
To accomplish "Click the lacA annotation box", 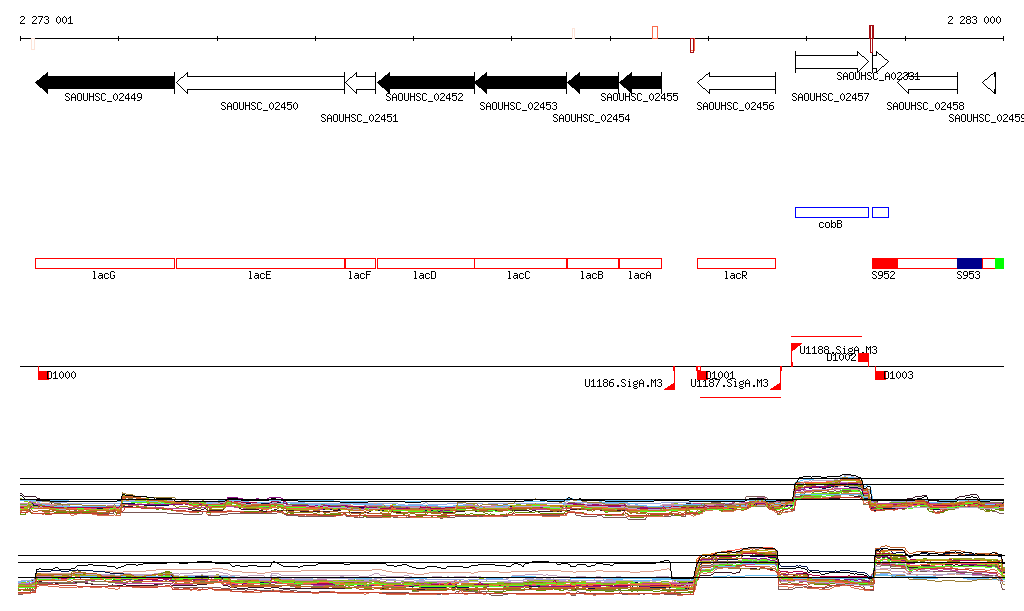I will pyautogui.click(x=640, y=263).
